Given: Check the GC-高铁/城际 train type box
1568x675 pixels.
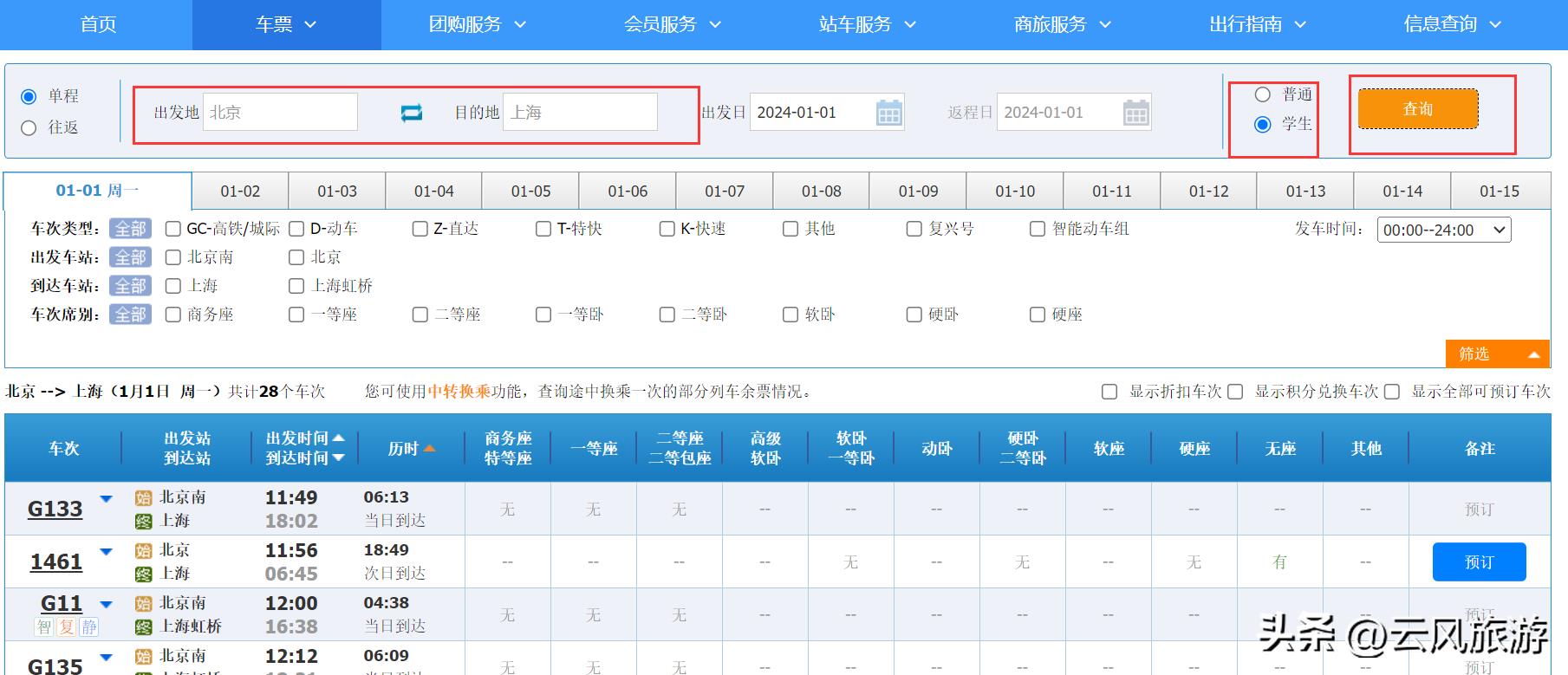Looking at the screenshot, I should (173, 229).
